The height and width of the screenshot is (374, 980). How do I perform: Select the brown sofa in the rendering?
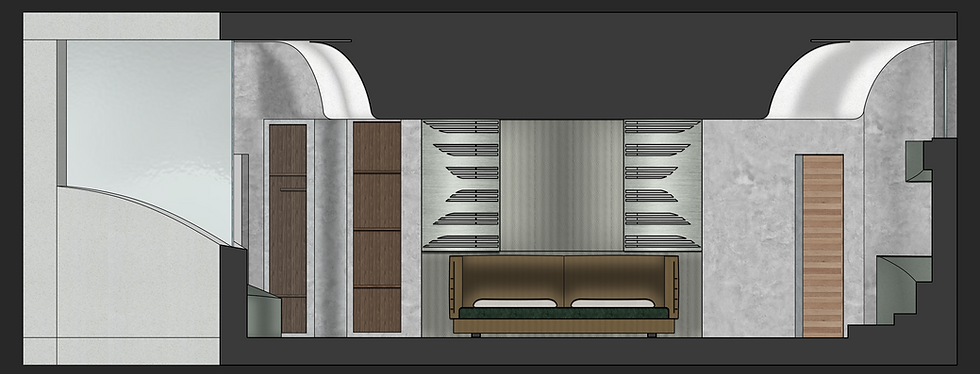click(x=564, y=295)
